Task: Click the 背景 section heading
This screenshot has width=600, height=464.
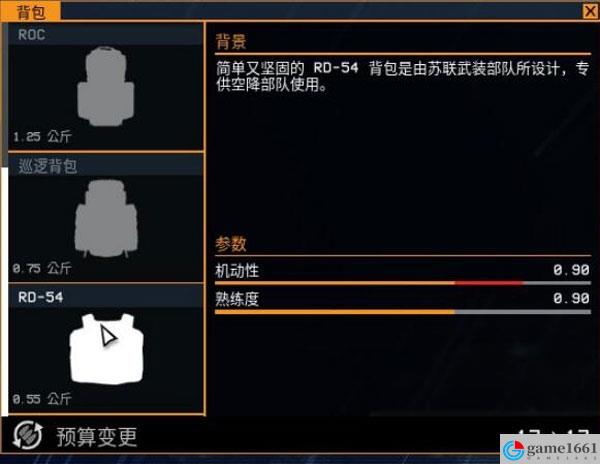Action: pyautogui.click(x=231, y=41)
